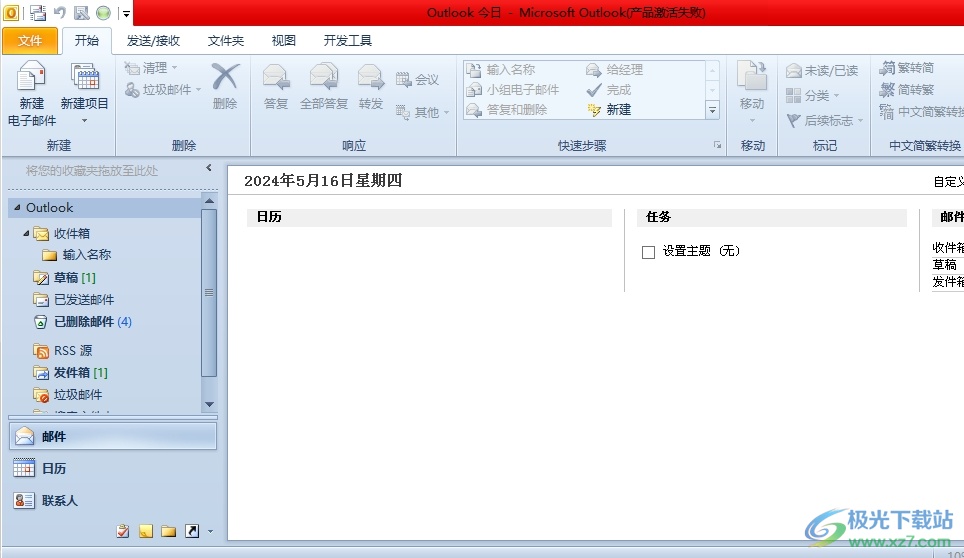The image size is (964, 558).
Task: Click the Meeting (会议) icon
Action: coord(403,79)
